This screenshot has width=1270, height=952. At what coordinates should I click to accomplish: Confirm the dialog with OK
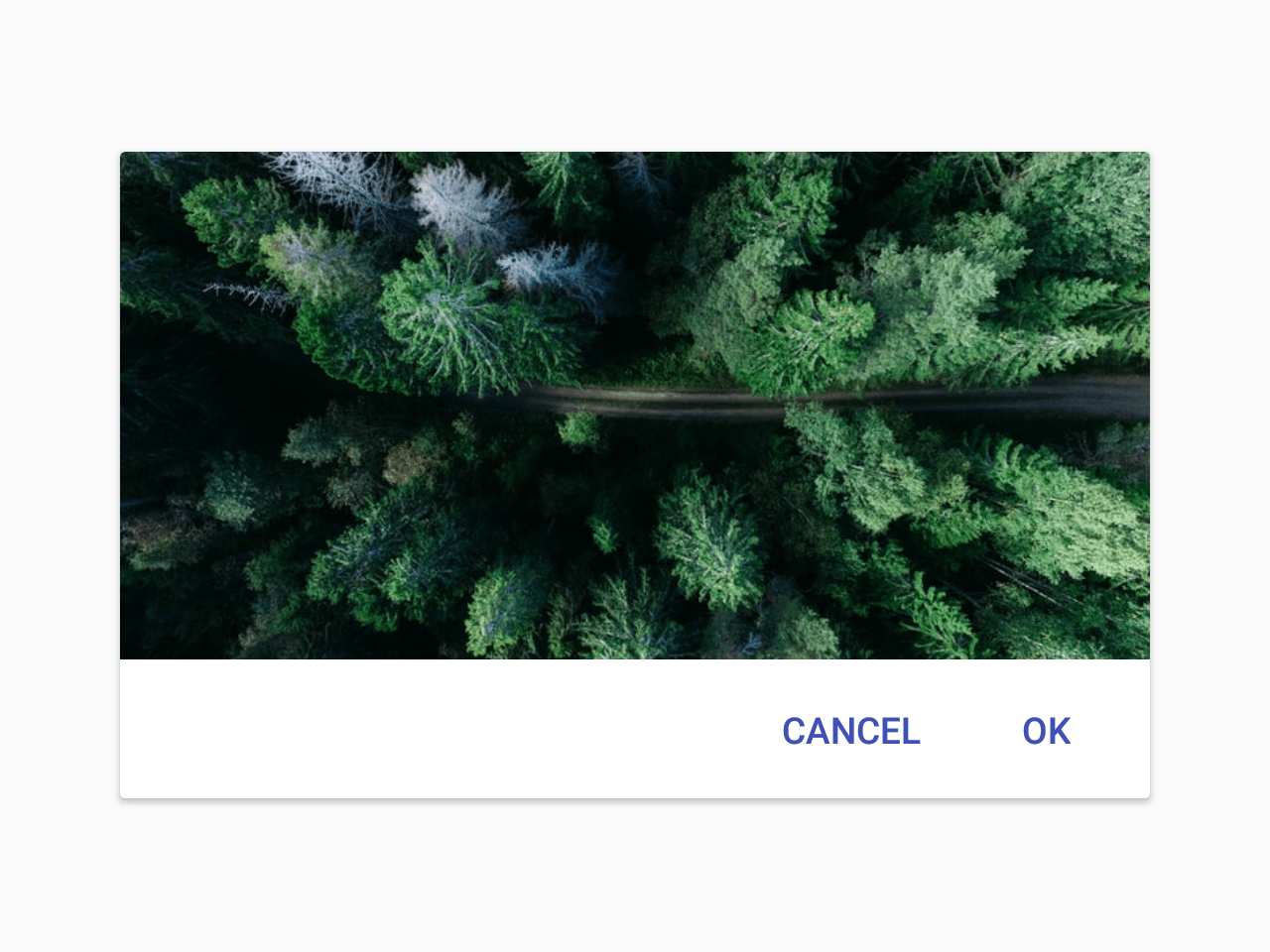pos(1047,731)
